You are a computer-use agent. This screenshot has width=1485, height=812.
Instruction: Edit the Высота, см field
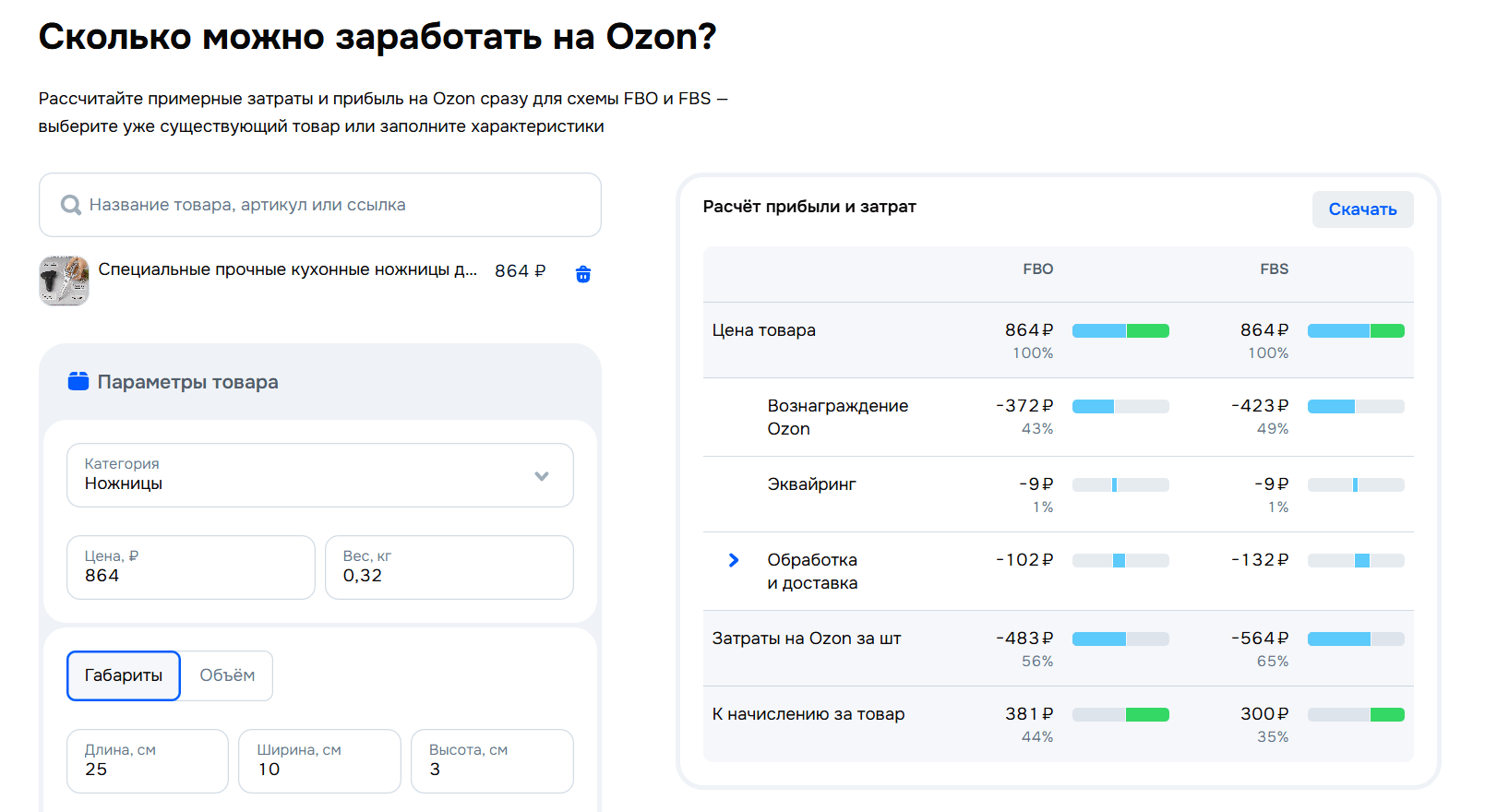tap(492, 761)
